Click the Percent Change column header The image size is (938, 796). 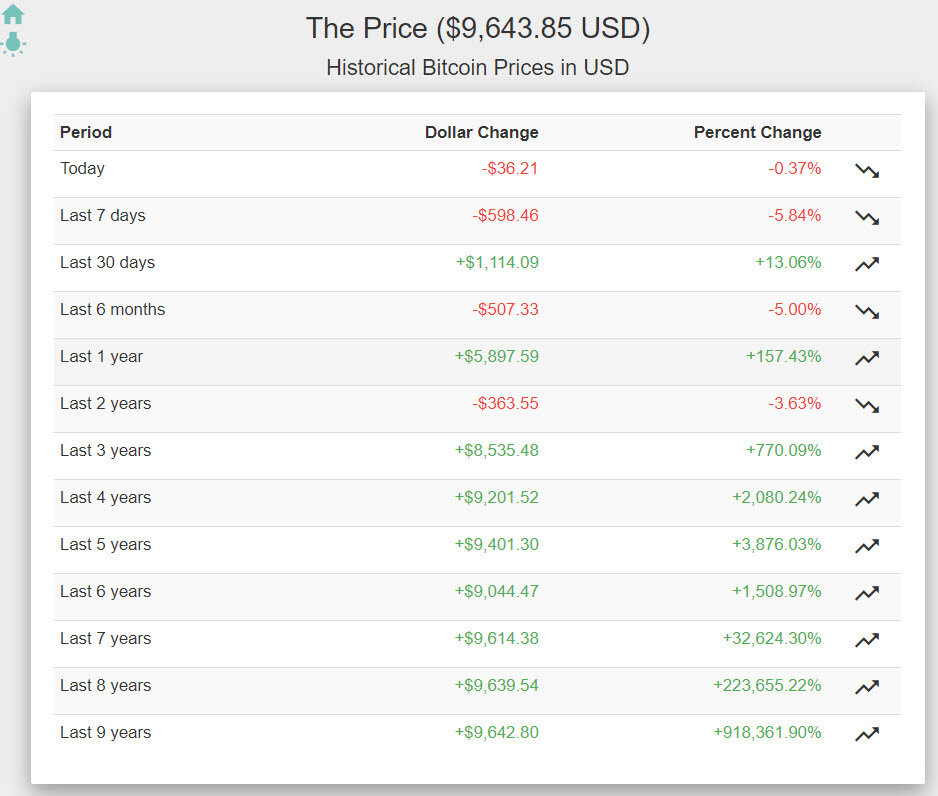[x=757, y=132]
